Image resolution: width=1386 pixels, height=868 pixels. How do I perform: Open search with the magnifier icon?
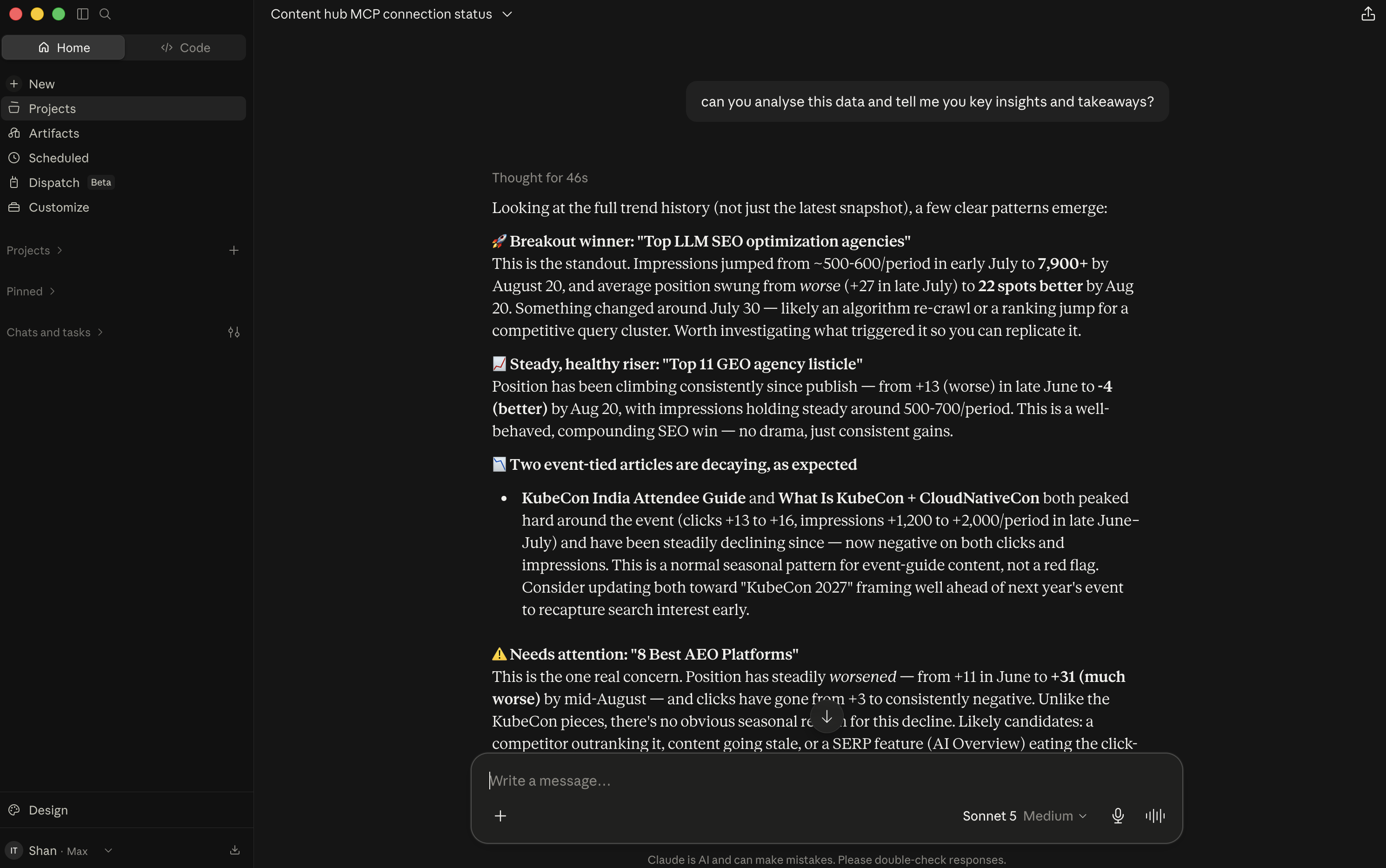click(x=105, y=14)
